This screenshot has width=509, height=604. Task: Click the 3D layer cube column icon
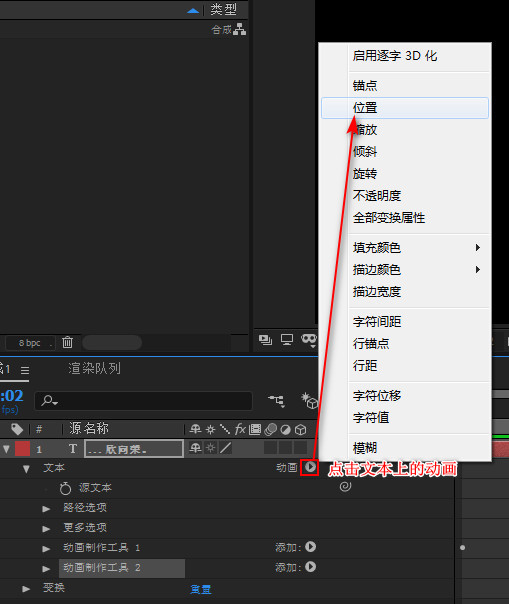click(301, 430)
